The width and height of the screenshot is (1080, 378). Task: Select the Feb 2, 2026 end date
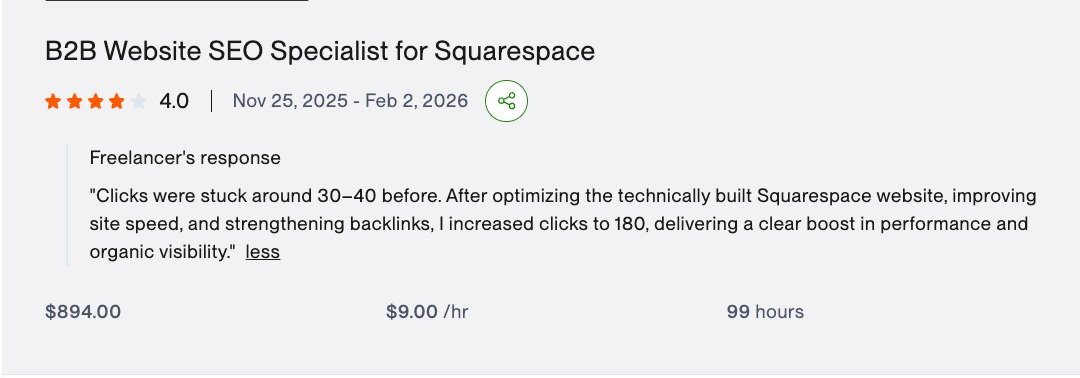[416, 101]
